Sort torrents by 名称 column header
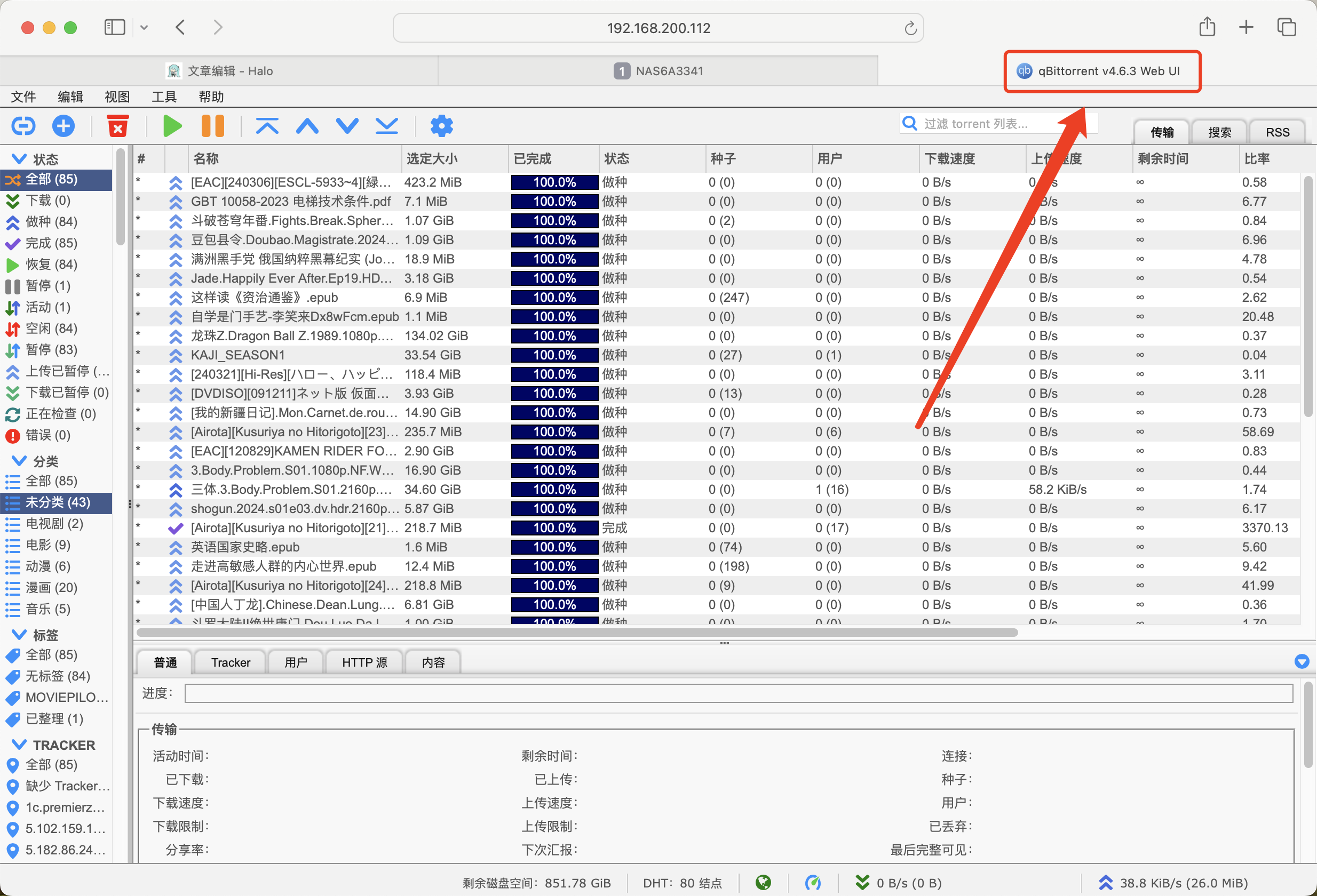The height and width of the screenshot is (896, 1317). tap(295, 158)
